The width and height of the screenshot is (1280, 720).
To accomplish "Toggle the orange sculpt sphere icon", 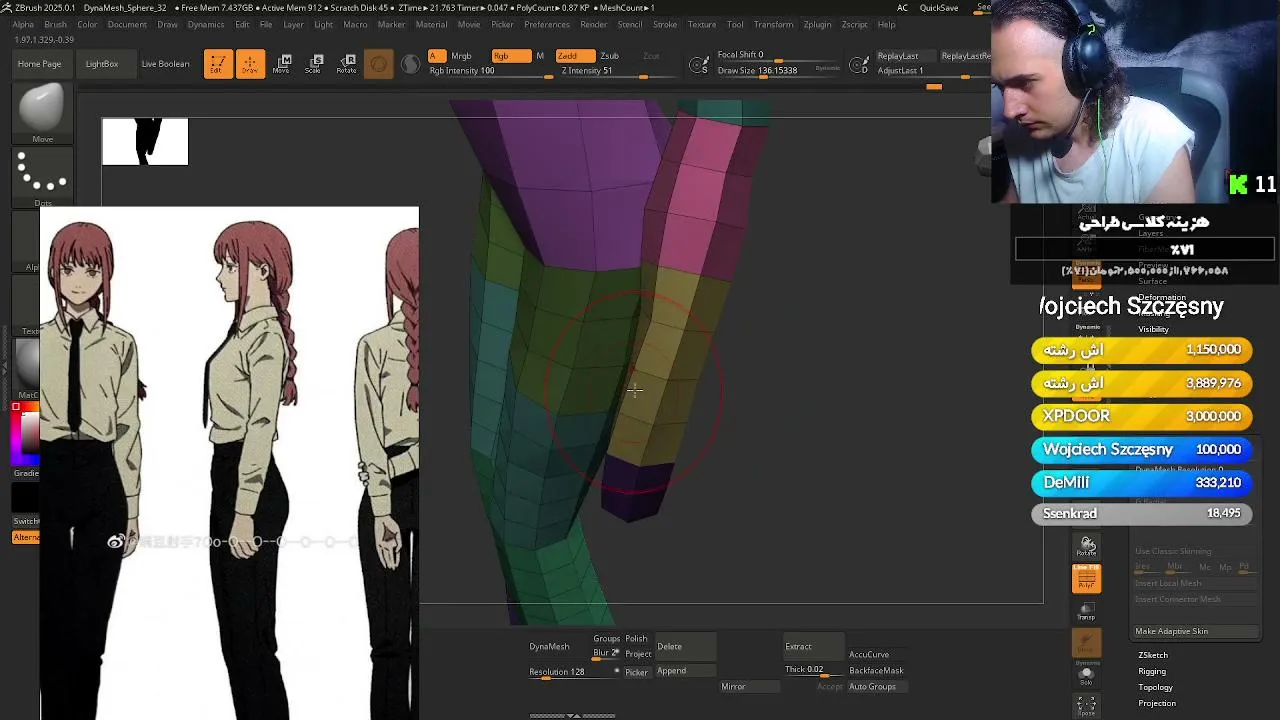I will point(378,65).
